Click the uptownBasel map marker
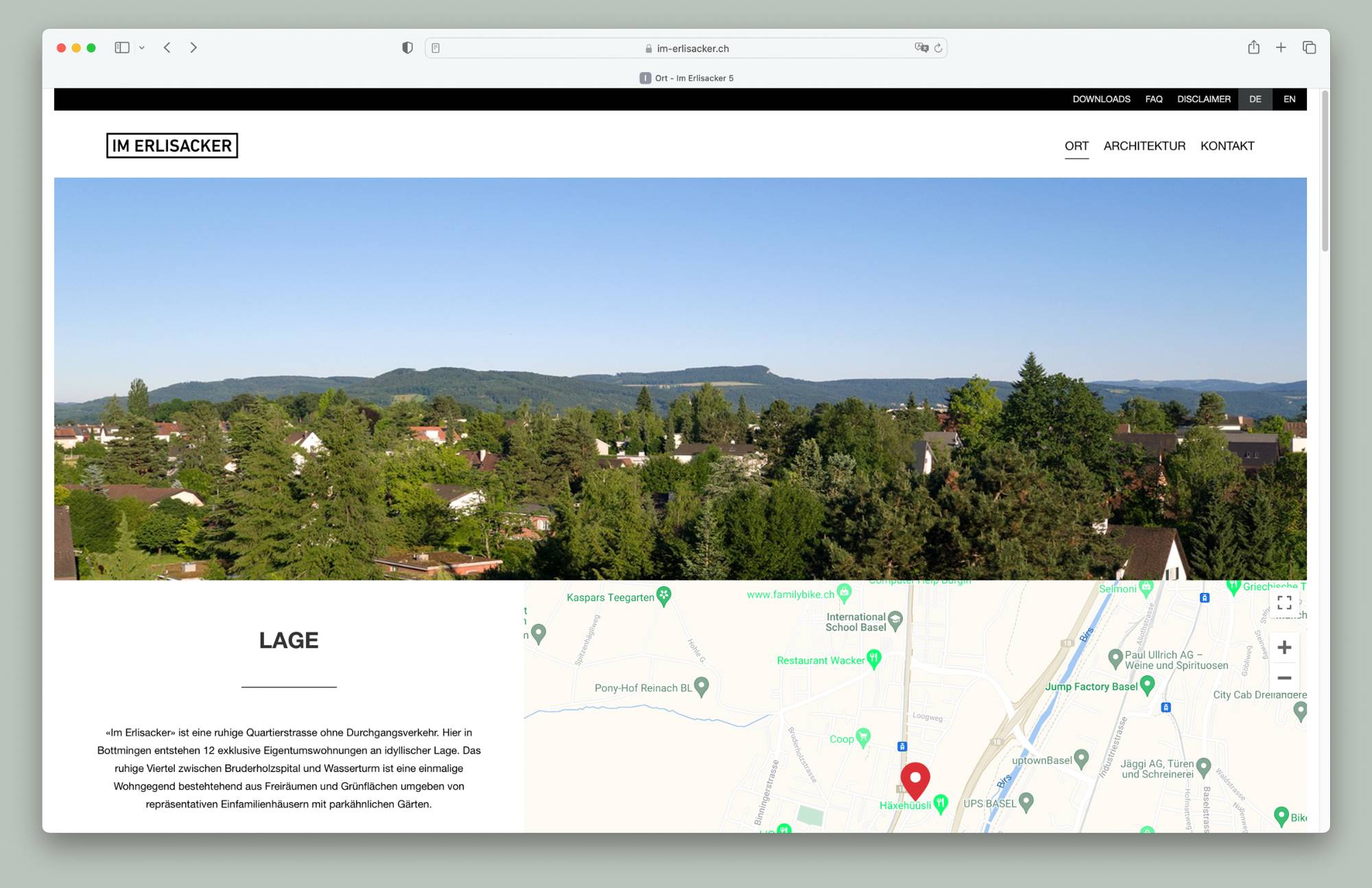This screenshot has width=1372, height=888. click(1082, 758)
